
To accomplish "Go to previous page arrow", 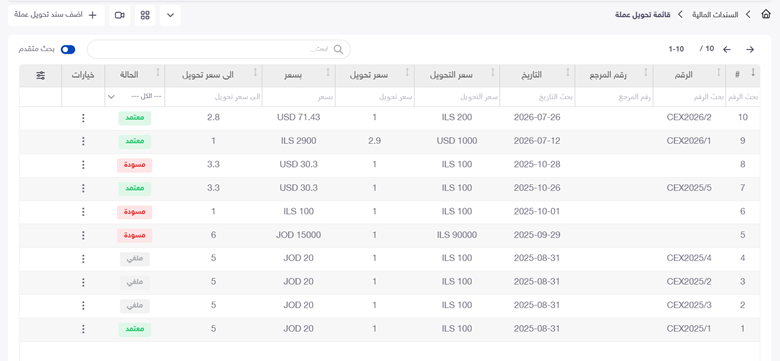I will point(727,49).
